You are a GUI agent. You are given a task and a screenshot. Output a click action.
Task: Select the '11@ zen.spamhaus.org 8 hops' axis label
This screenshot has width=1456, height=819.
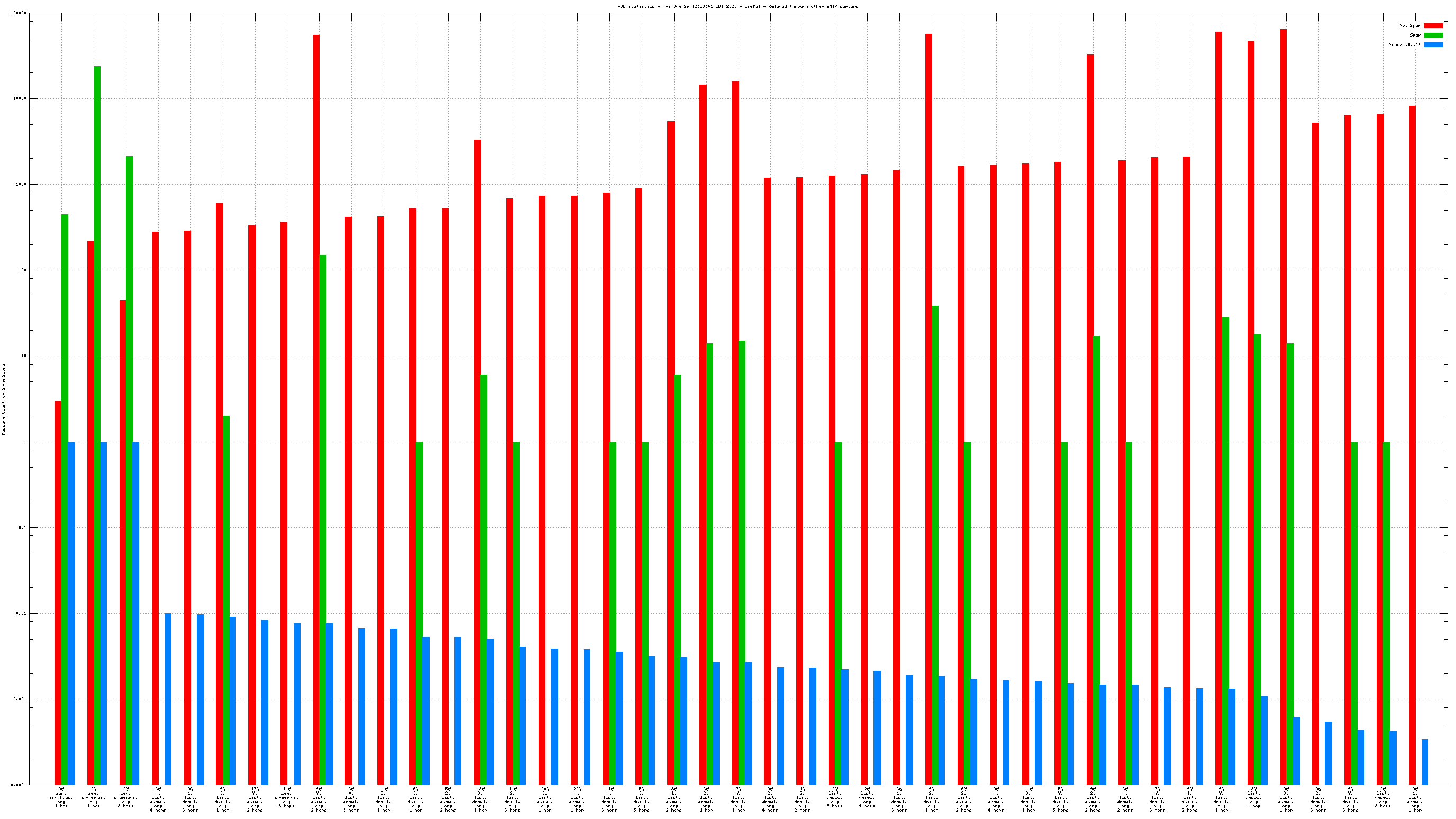point(287,797)
